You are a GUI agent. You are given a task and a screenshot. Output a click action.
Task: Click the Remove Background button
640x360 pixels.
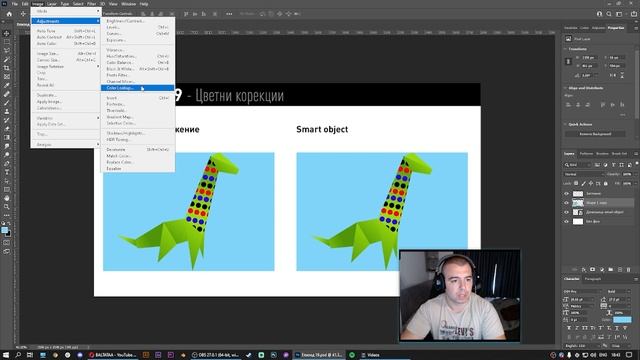595,134
